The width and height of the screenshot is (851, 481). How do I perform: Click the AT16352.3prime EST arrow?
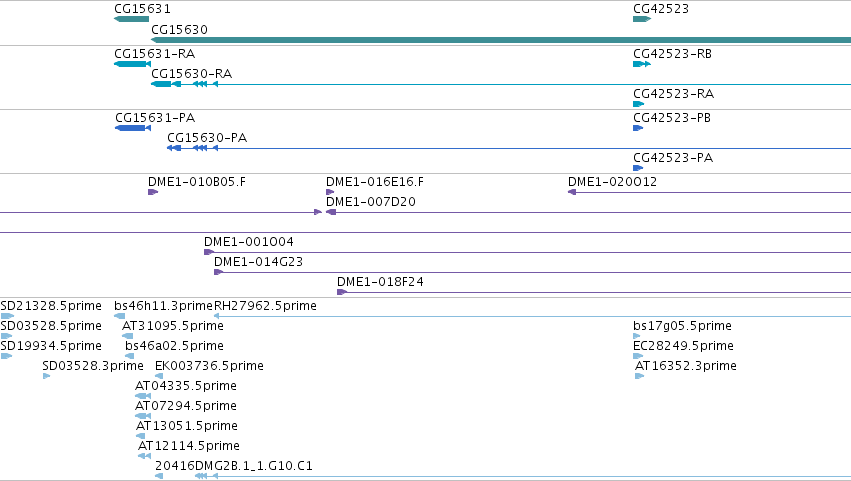click(639, 376)
